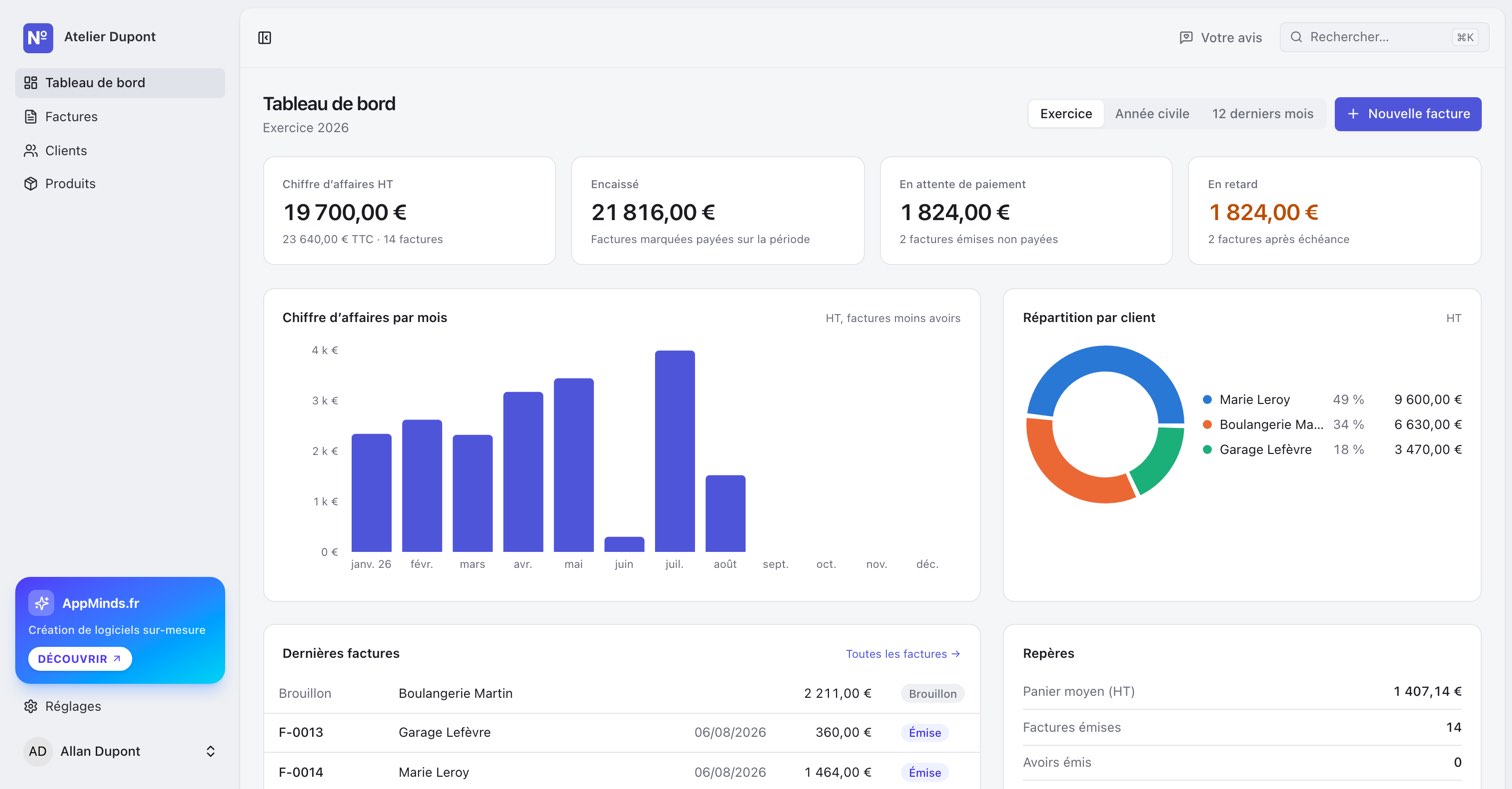The height and width of the screenshot is (789, 1512).
Task: Click the Émise badge on F-0013 row
Action: (925, 733)
